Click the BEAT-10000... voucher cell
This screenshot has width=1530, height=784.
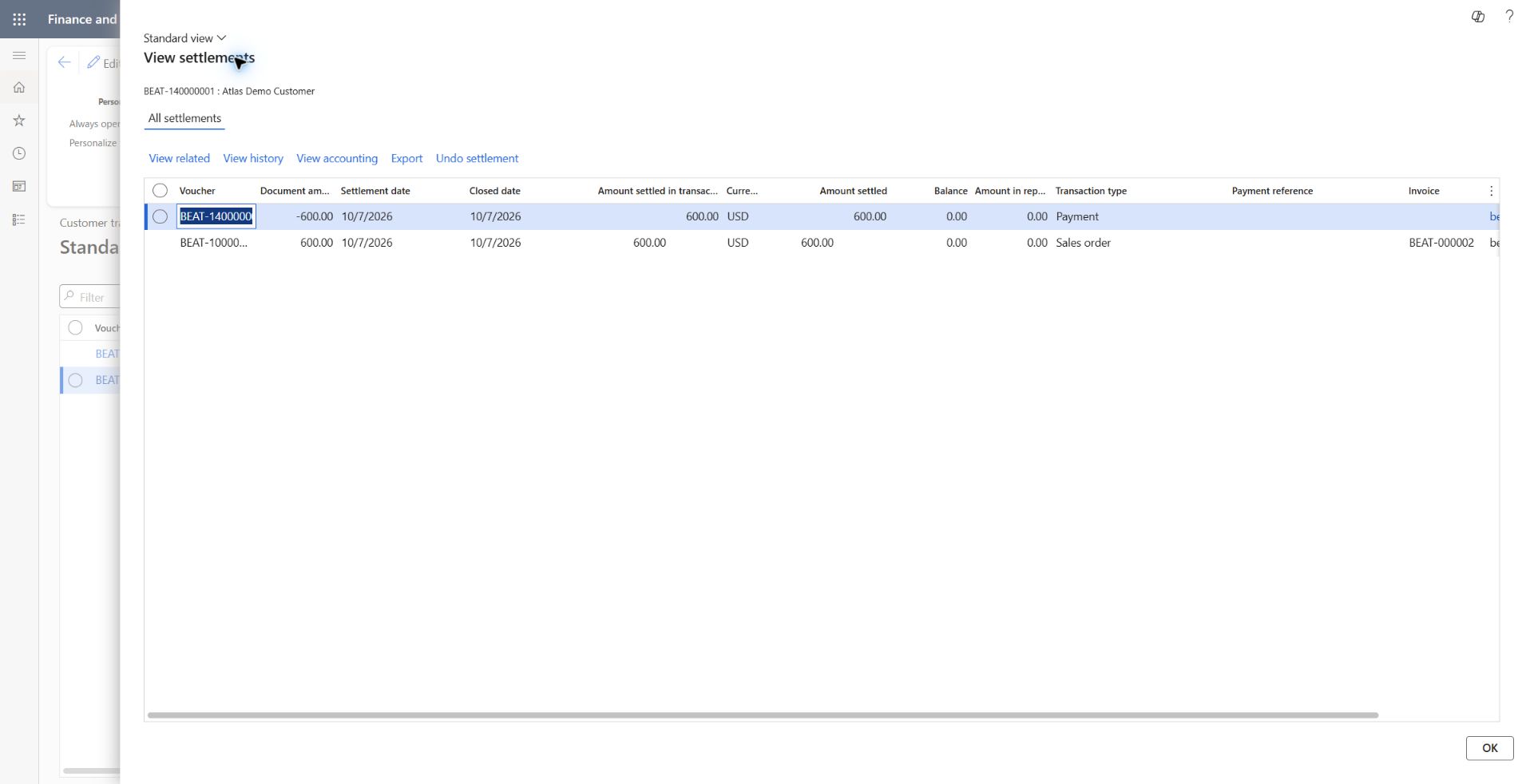click(213, 243)
